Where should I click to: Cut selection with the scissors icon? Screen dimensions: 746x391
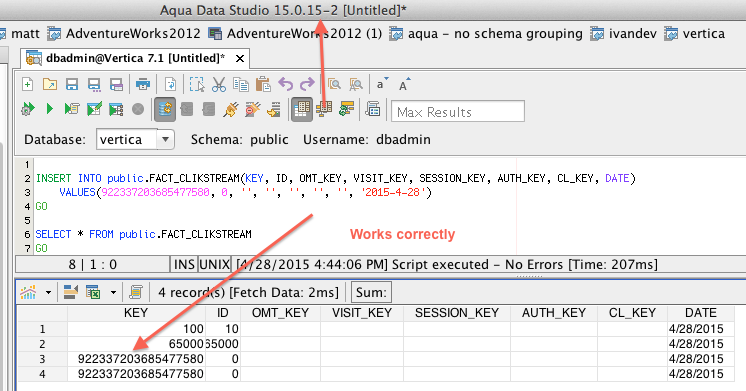pos(218,85)
